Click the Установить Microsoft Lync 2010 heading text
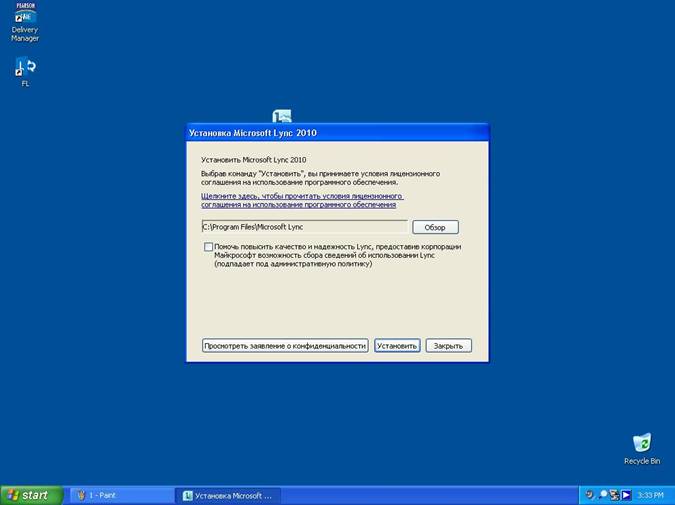Screen dimensions: 675x505 tap(254, 160)
